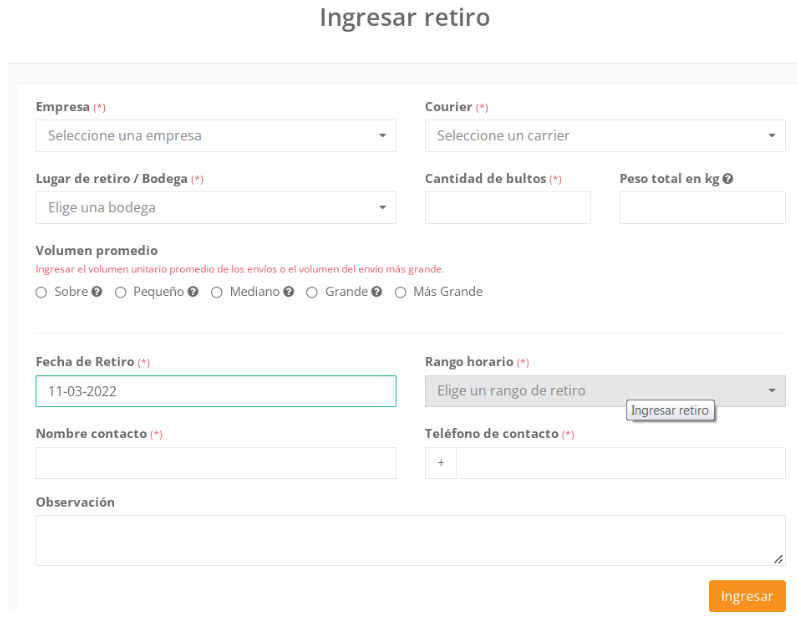This screenshot has height=624, width=797.
Task: Open the Elige un rango de retiro dropdown
Action: (605, 391)
